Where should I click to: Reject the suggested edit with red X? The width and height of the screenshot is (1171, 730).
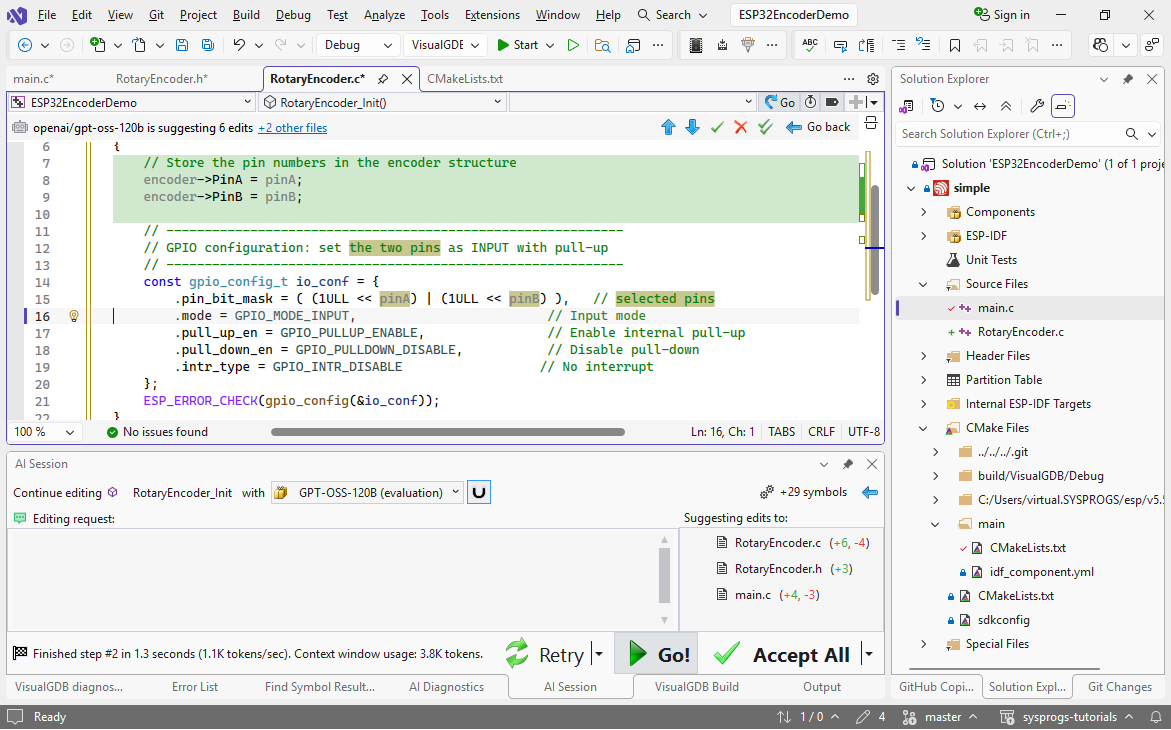(x=741, y=127)
